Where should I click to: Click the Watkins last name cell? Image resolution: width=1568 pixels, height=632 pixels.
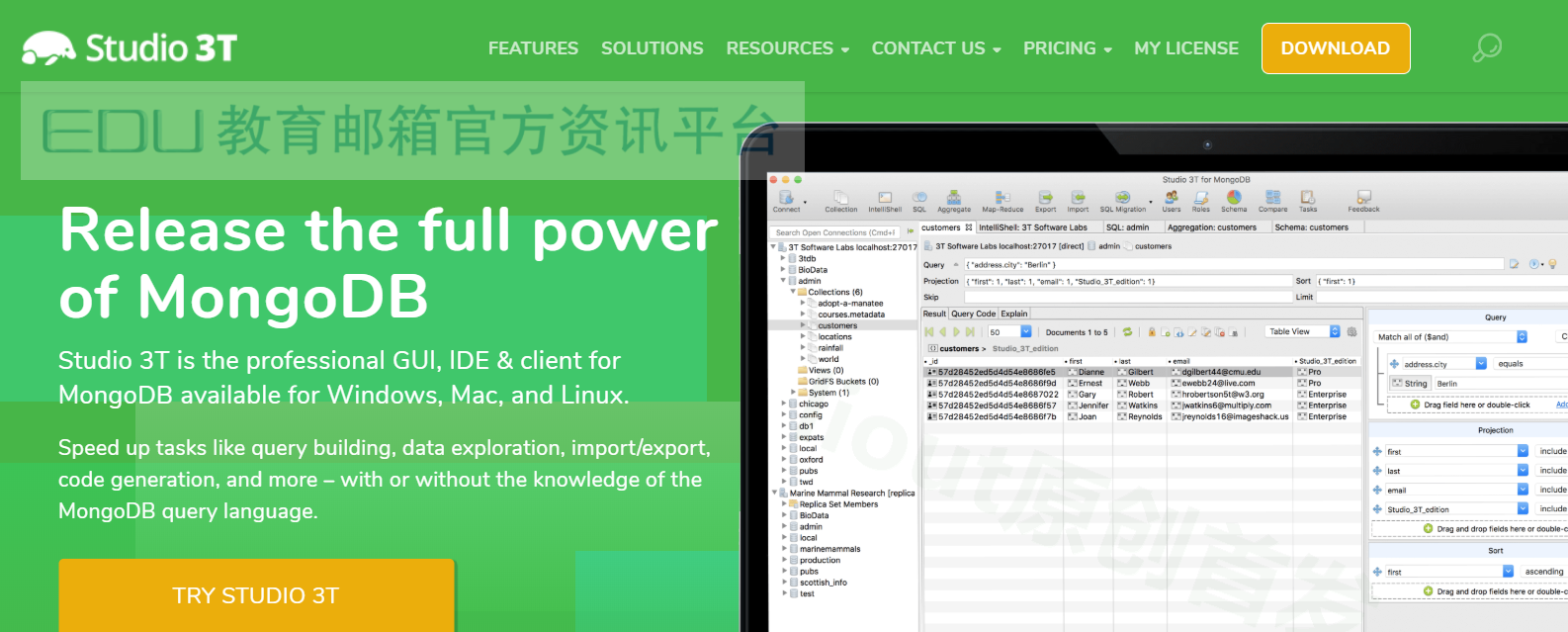(1140, 406)
